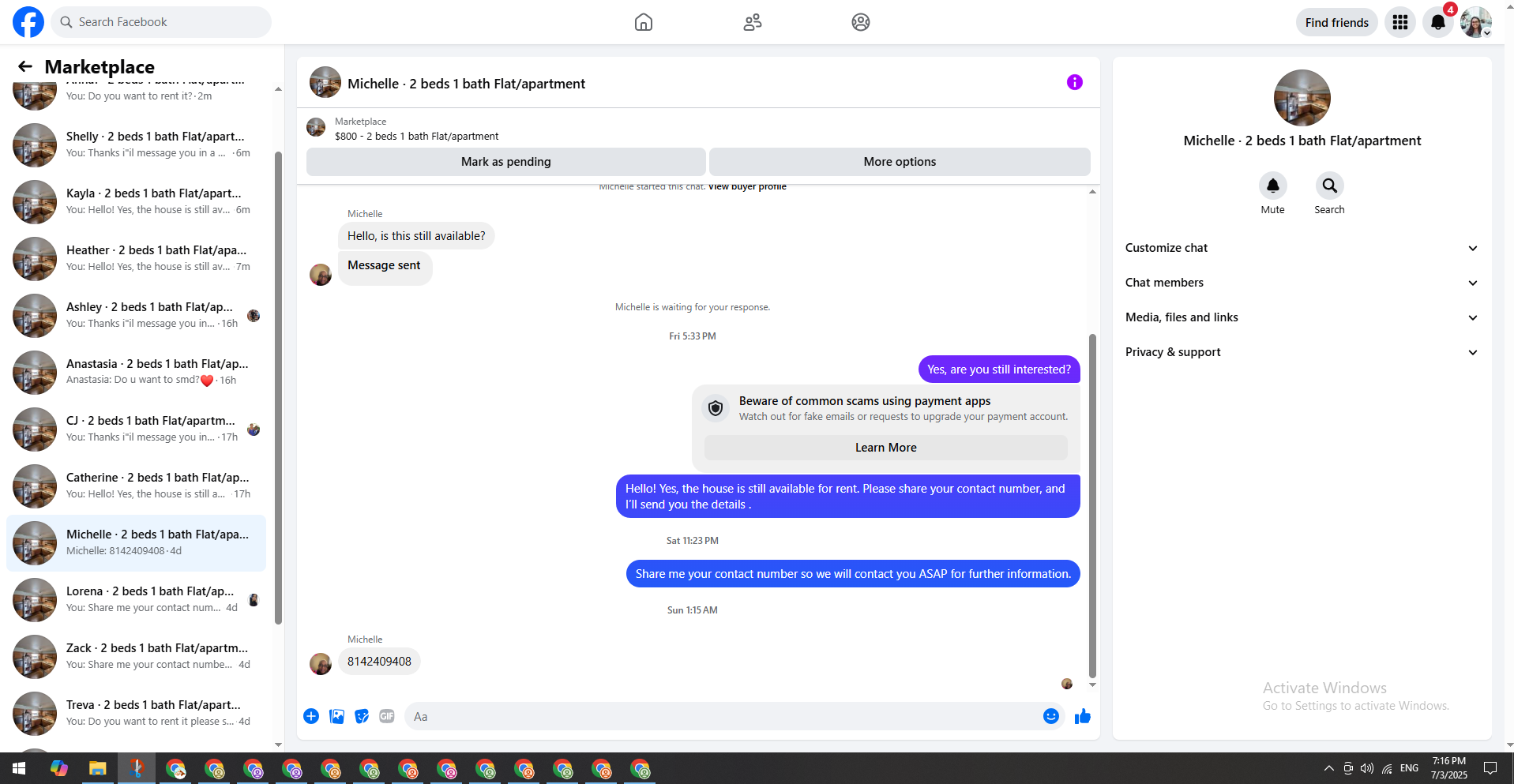The width and height of the screenshot is (1514, 784).
Task: Open the notifications bell
Action: [x=1438, y=22]
